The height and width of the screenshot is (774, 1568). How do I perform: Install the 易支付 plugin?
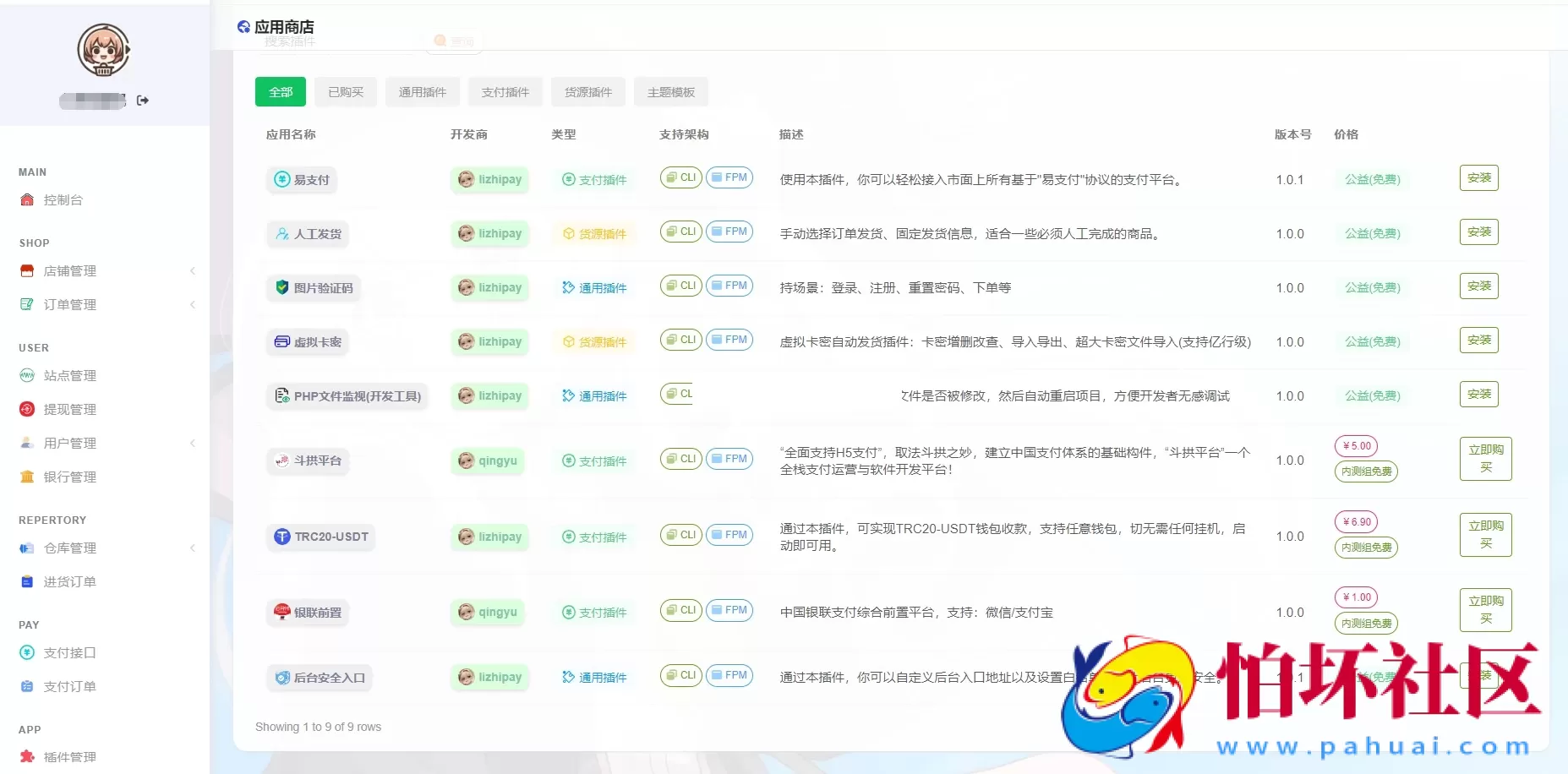click(1478, 178)
